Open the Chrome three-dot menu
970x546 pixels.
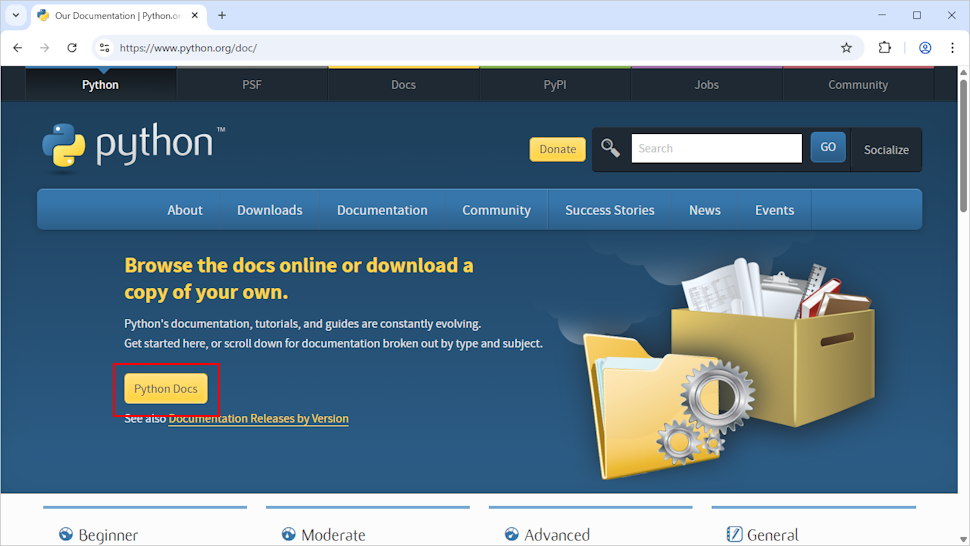[x=952, y=48]
